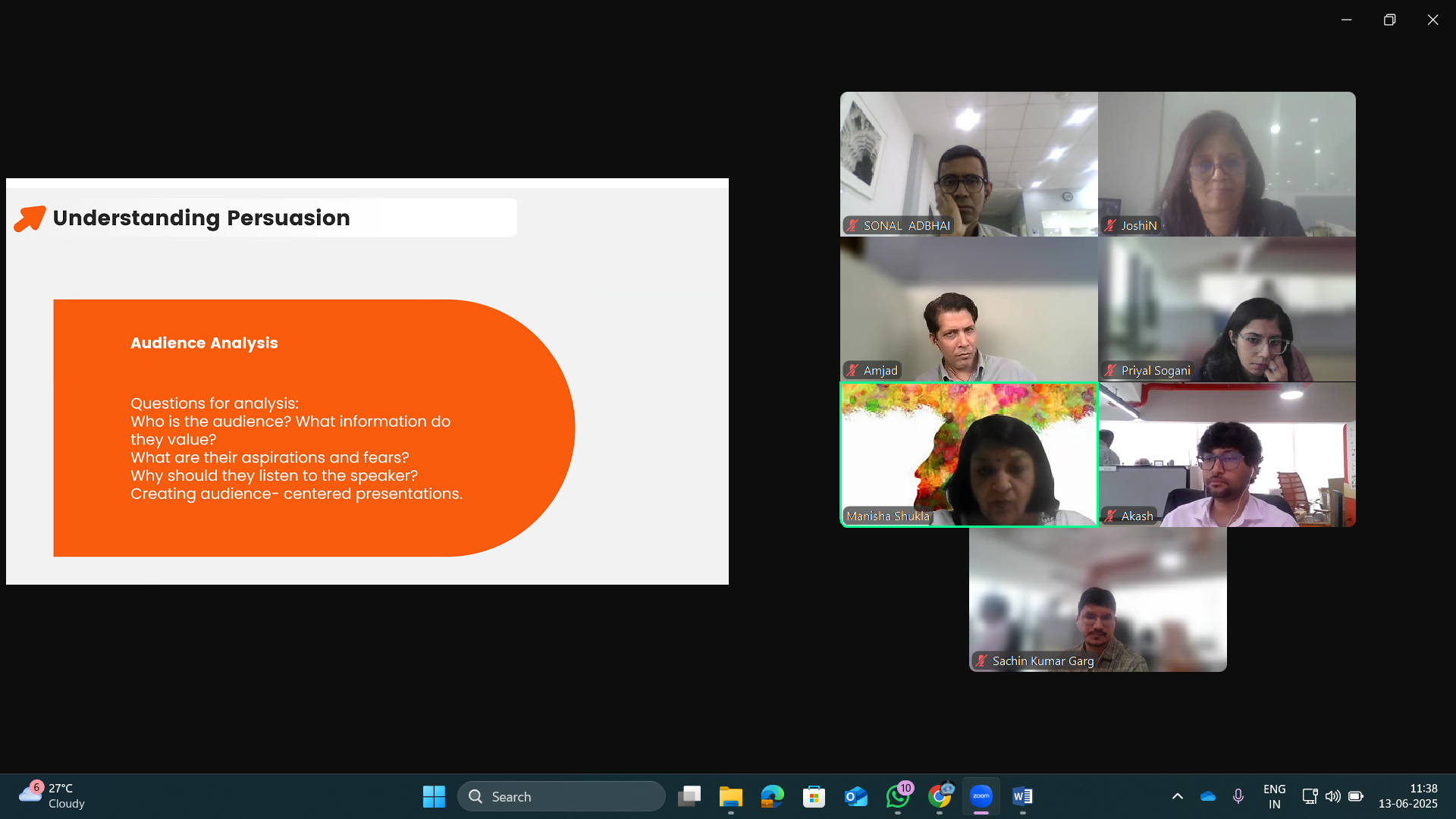
Task: Open Microsoft Store taskbar icon
Action: coord(814,796)
